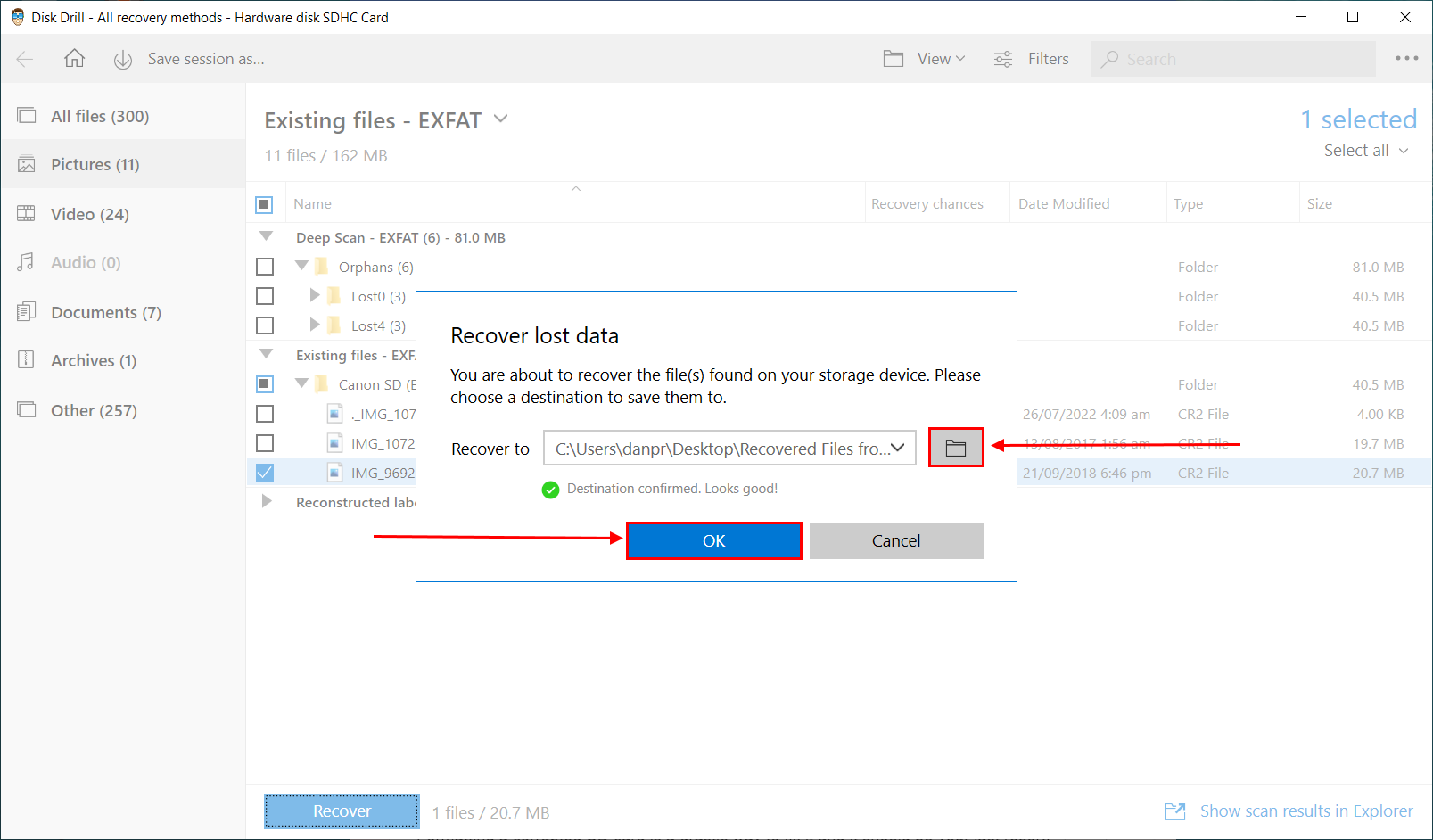1433x840 pixels.
Task: Collapse the Deep Scan - EXFAT group
Action: coord(266,236)
